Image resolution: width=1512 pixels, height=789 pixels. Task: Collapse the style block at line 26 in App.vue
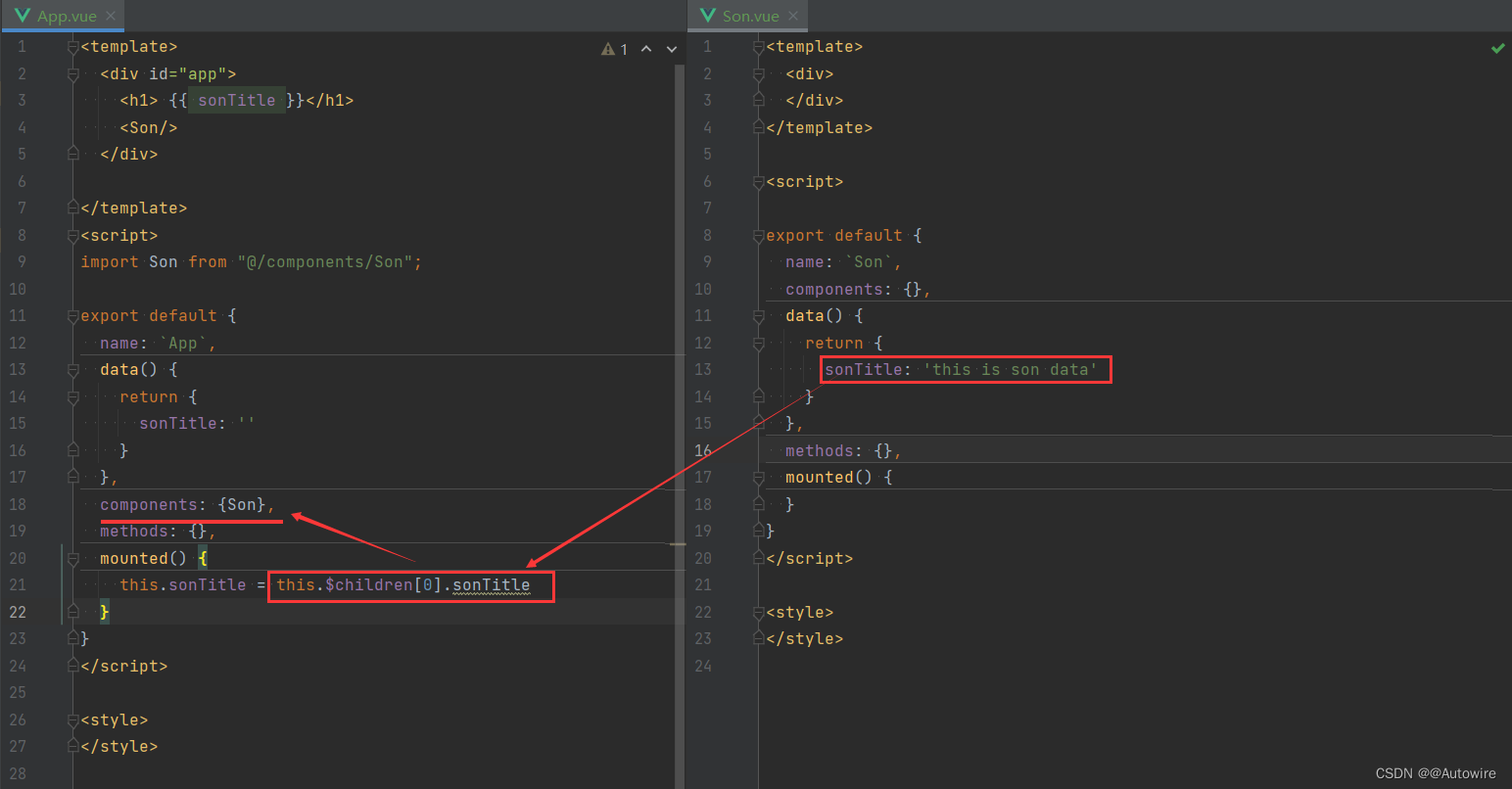73,719
